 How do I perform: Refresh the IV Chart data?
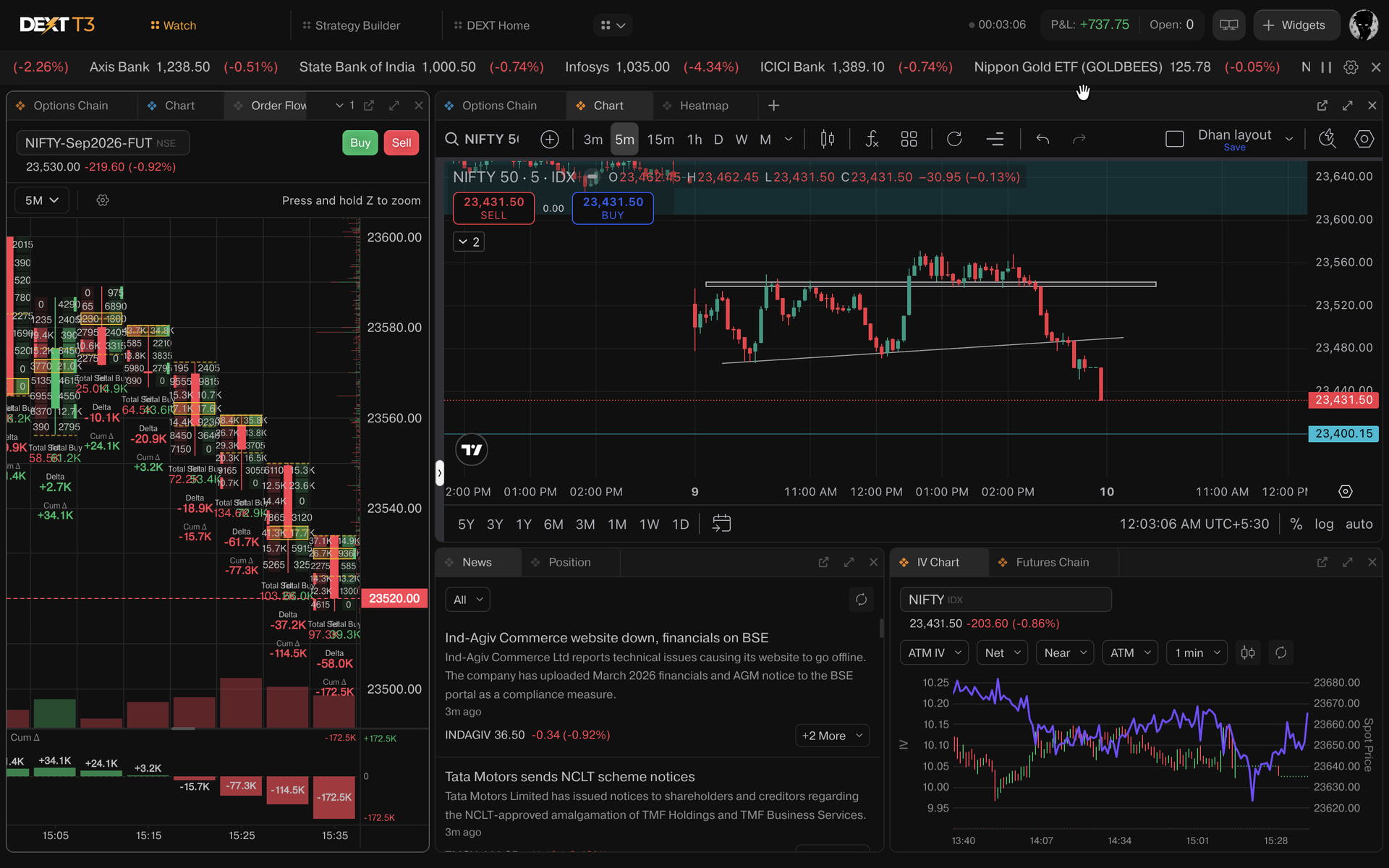[1281, 652]
